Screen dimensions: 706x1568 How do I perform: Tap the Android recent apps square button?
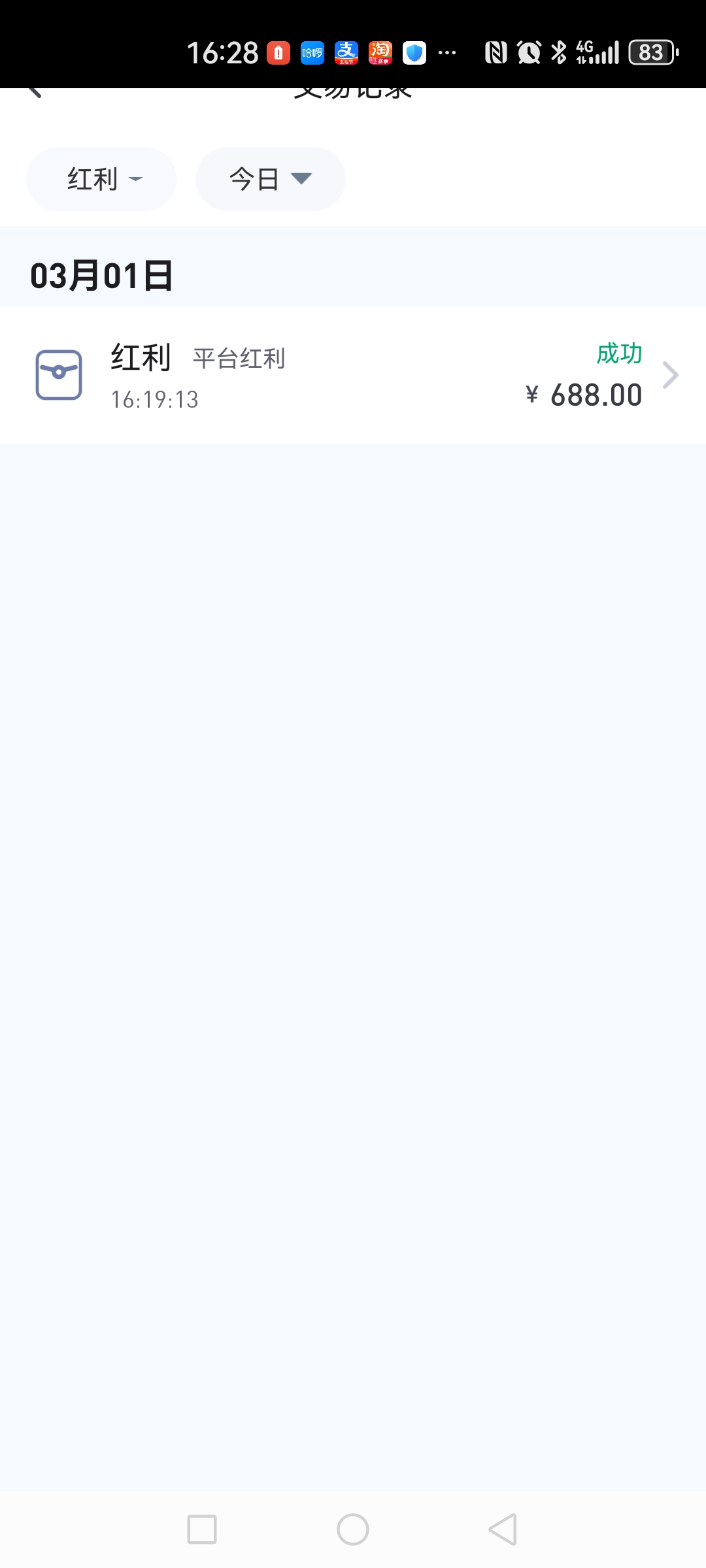tap(202, 1529)
